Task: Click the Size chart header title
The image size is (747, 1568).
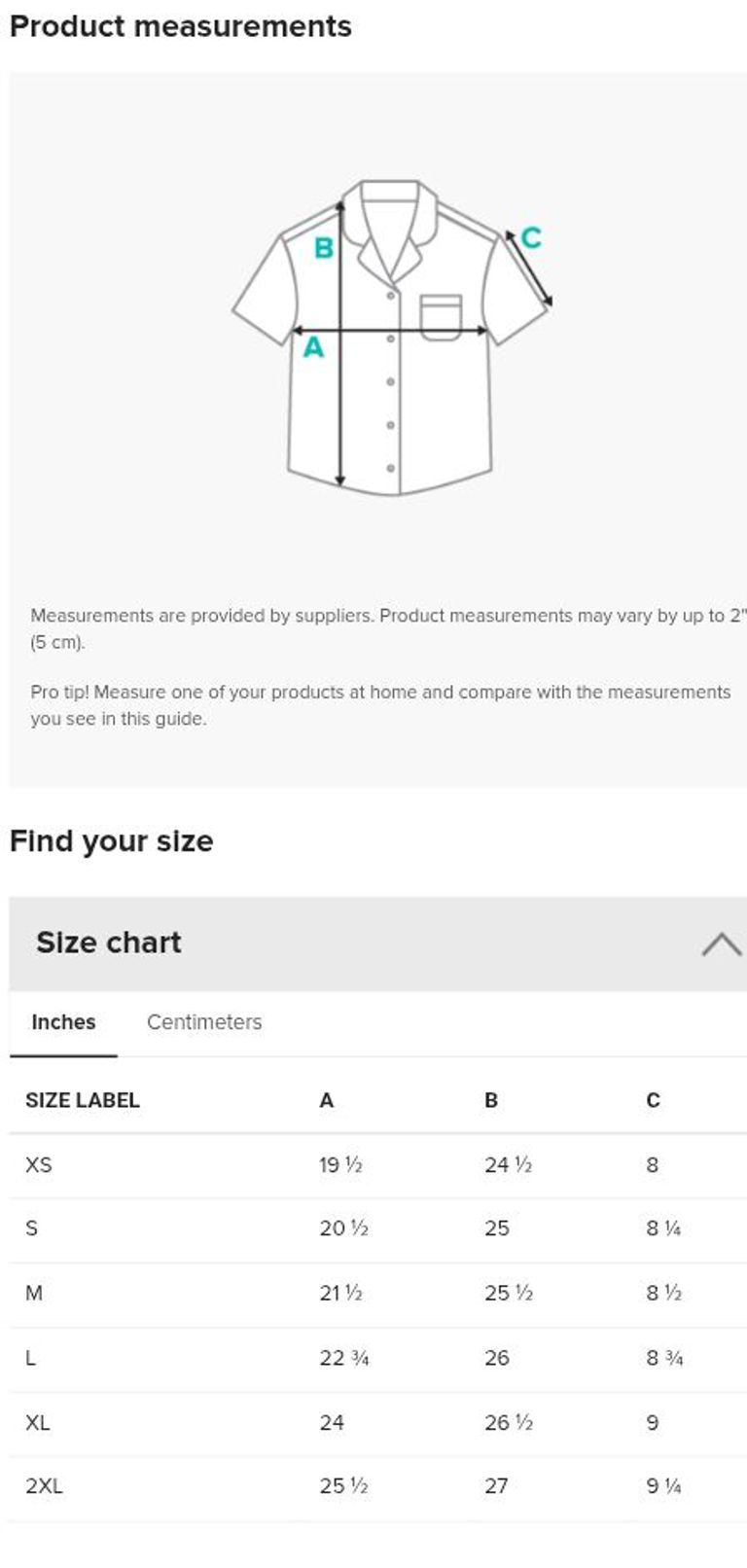Action: tap(109, 943)
